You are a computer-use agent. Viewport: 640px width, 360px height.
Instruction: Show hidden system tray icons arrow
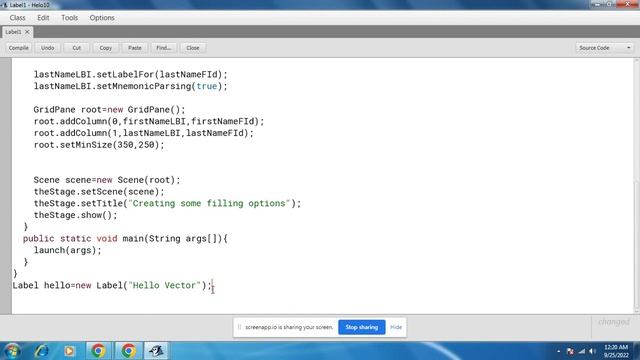click(558, 351)
